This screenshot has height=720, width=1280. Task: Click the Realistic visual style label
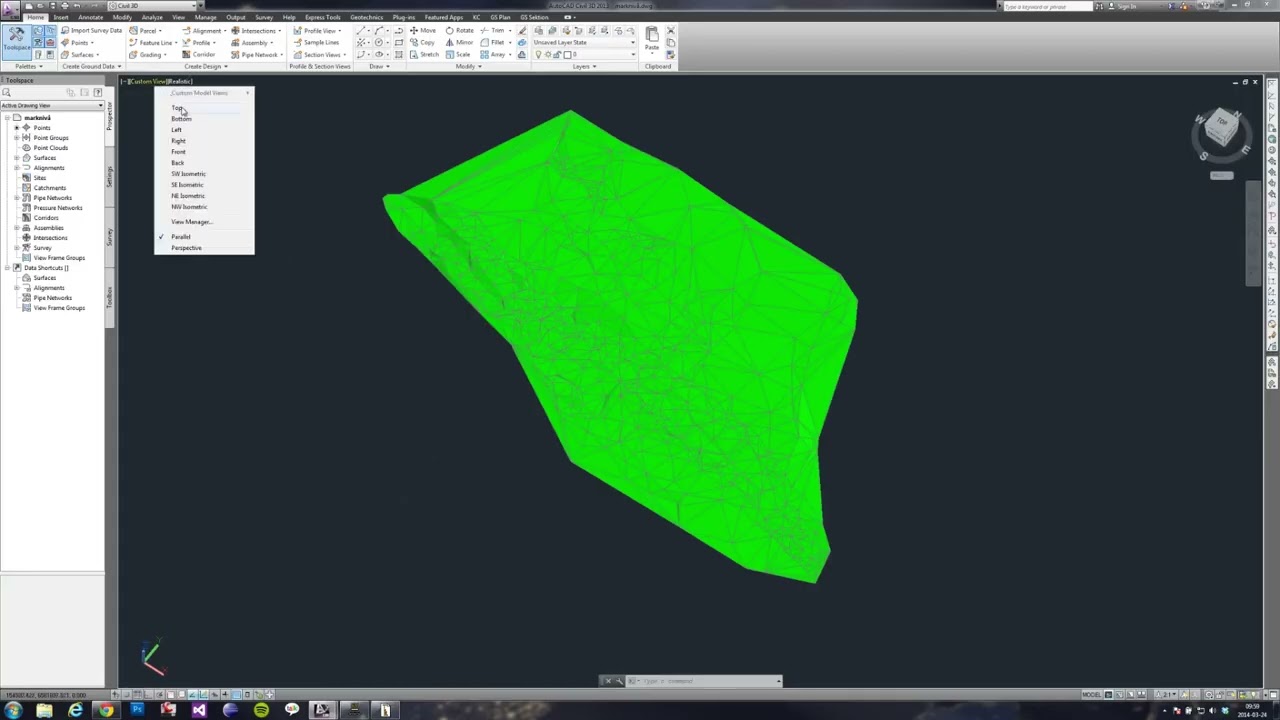pos(180,81)
